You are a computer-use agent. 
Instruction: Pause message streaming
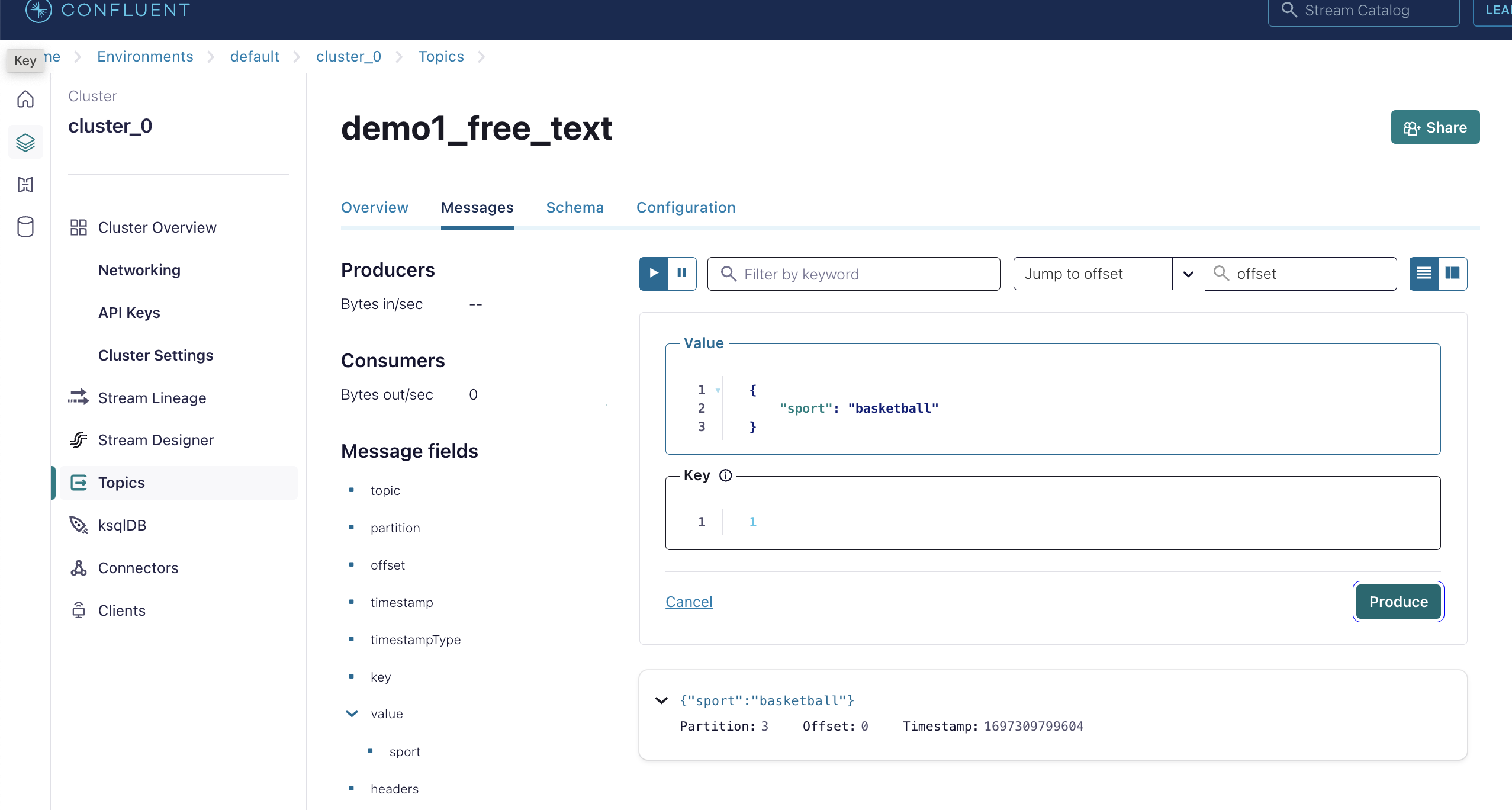(x=682, y=274)
